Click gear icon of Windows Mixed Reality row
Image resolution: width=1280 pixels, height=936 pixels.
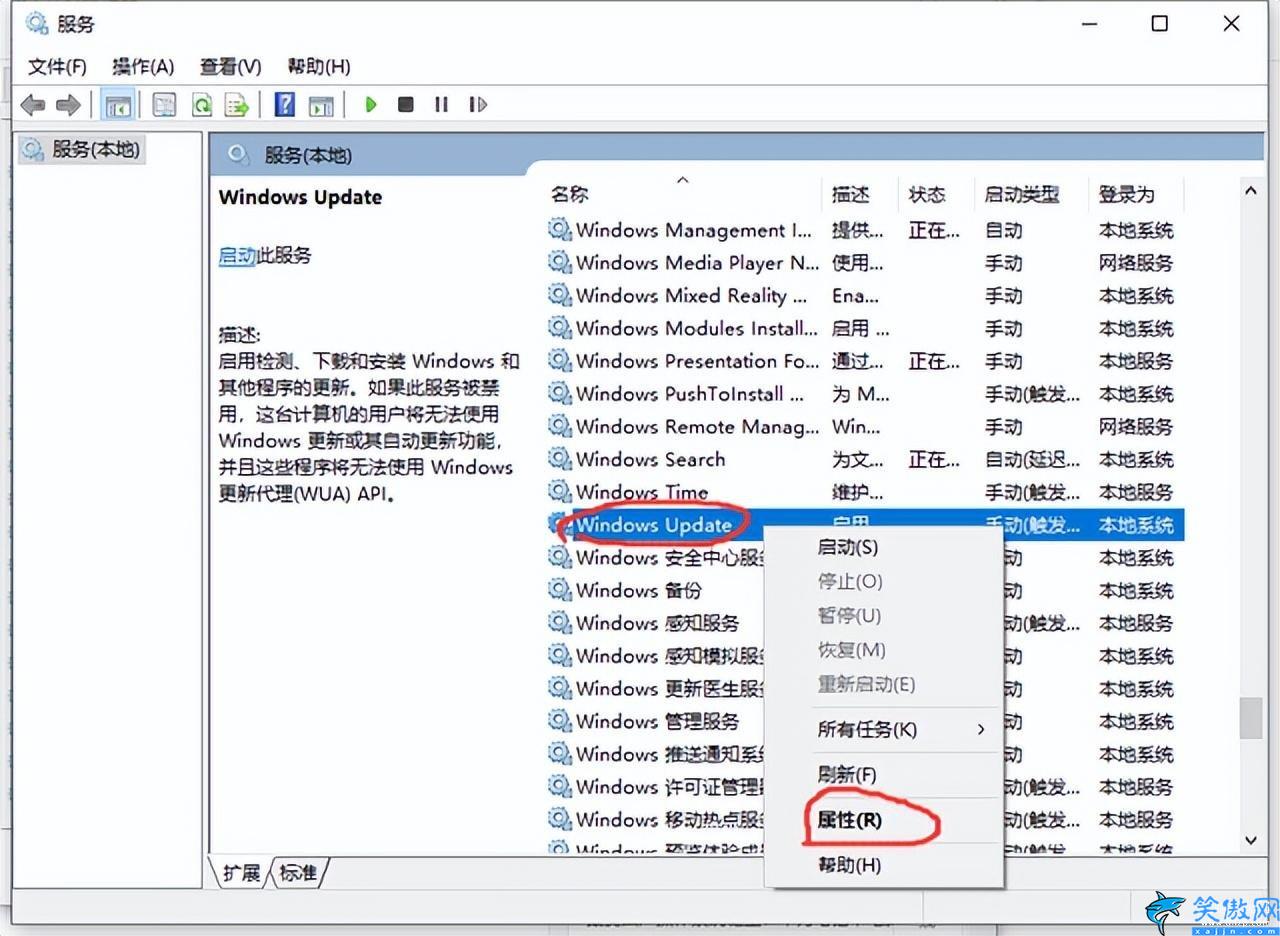pos(559,295)
